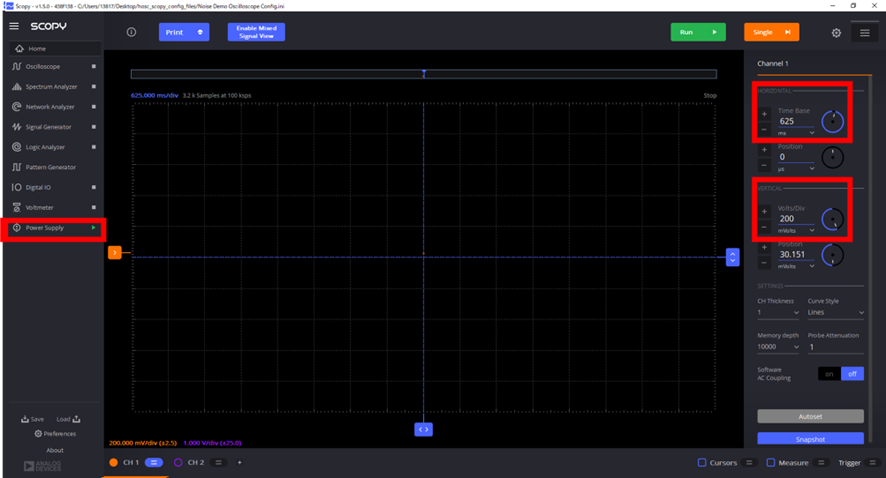The height and width of the screenshot is (478, 886).
Task: Toggle CH 2 purple channel circle
Action: (x=178, y=463)
